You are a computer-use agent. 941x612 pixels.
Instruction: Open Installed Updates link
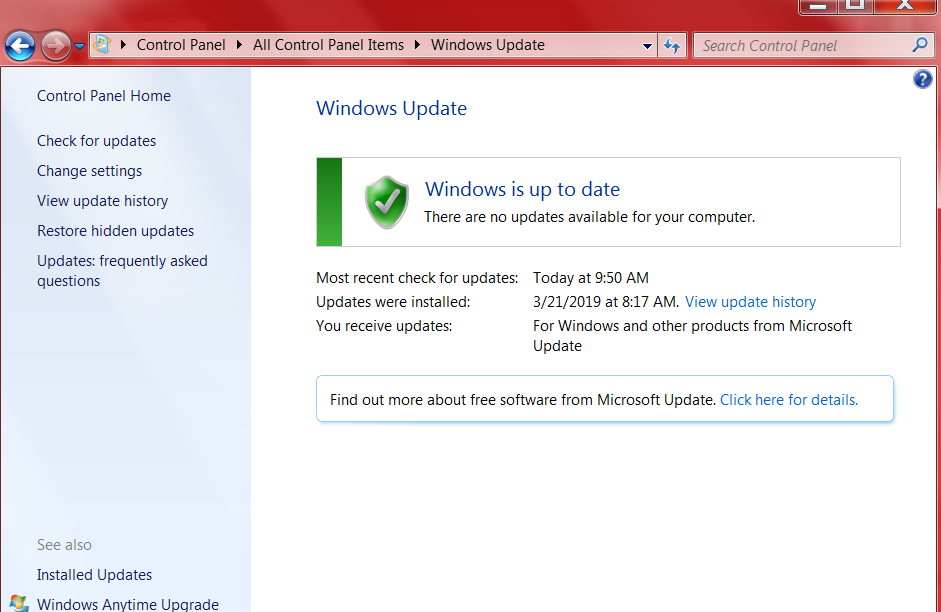coord(94,575)
